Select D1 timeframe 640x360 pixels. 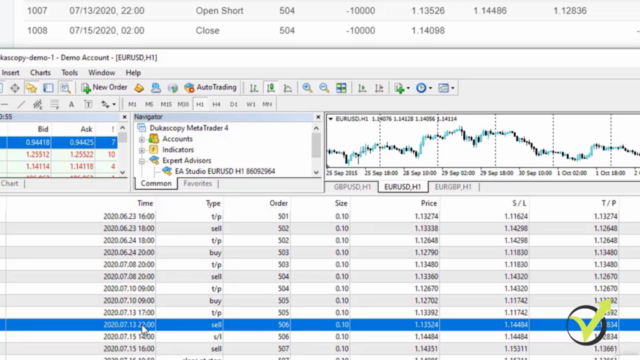click(x=233, y=104)
